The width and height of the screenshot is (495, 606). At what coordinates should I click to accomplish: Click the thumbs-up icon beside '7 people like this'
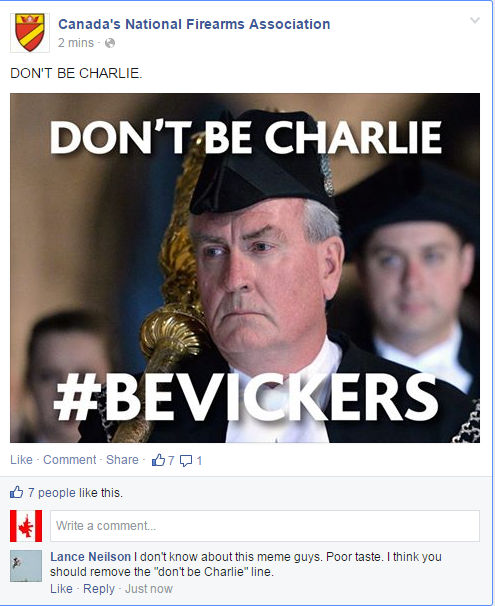(16, 492)
